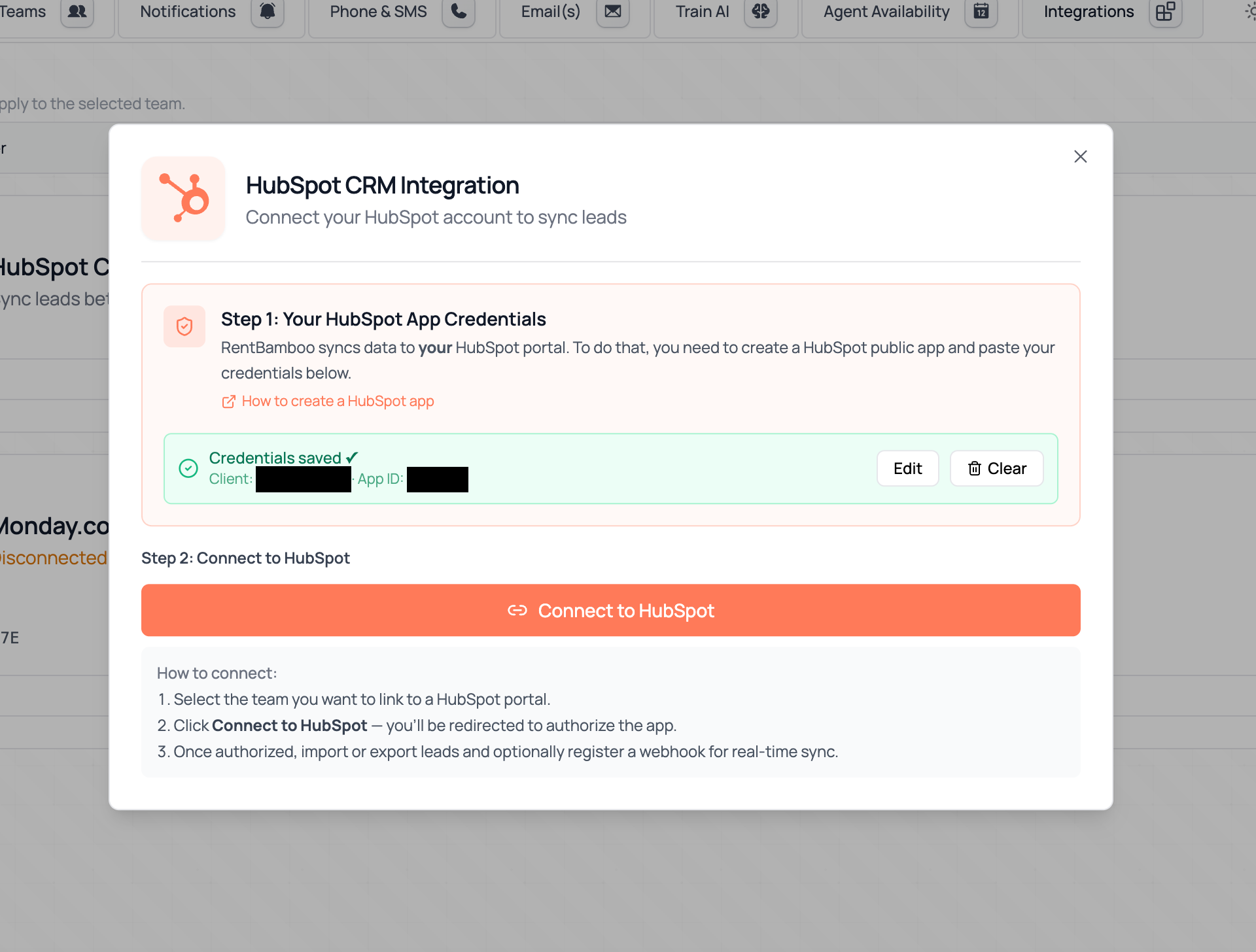This screenshot has height=952, width=1256.
Task: Click the green check circle icon
Action: [x=188, y=468]
